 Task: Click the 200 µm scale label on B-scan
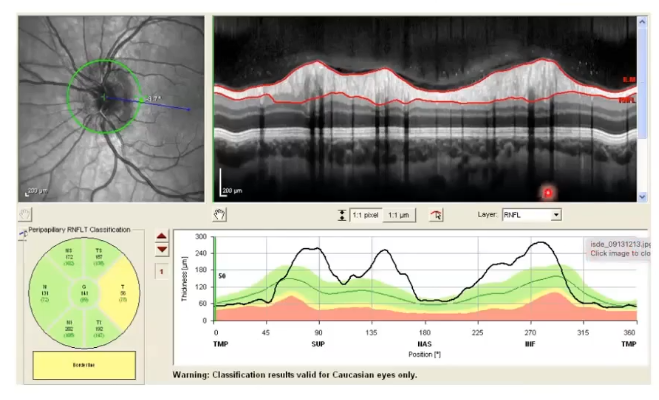232,191
